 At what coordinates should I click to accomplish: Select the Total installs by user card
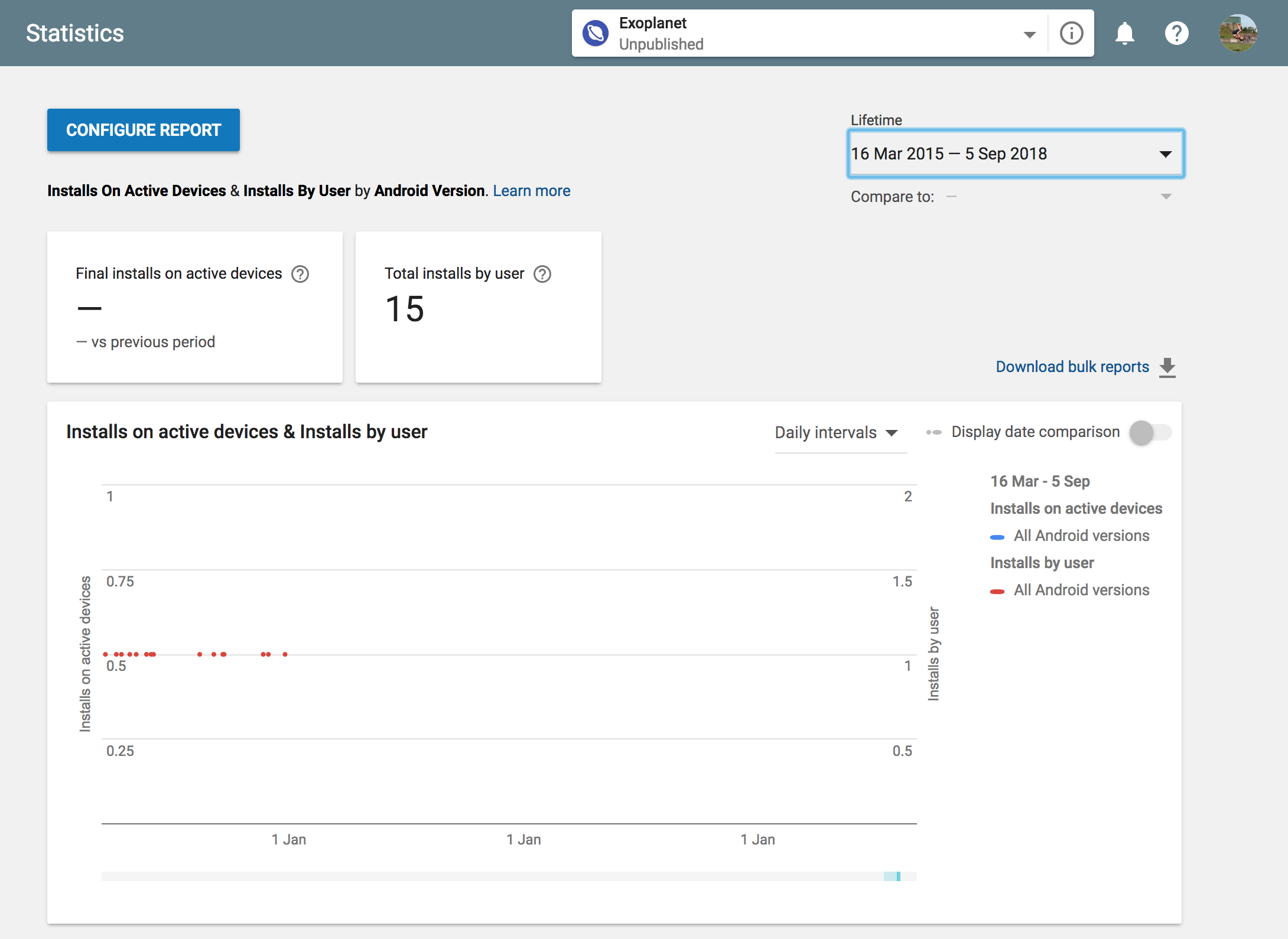[478, 307]
